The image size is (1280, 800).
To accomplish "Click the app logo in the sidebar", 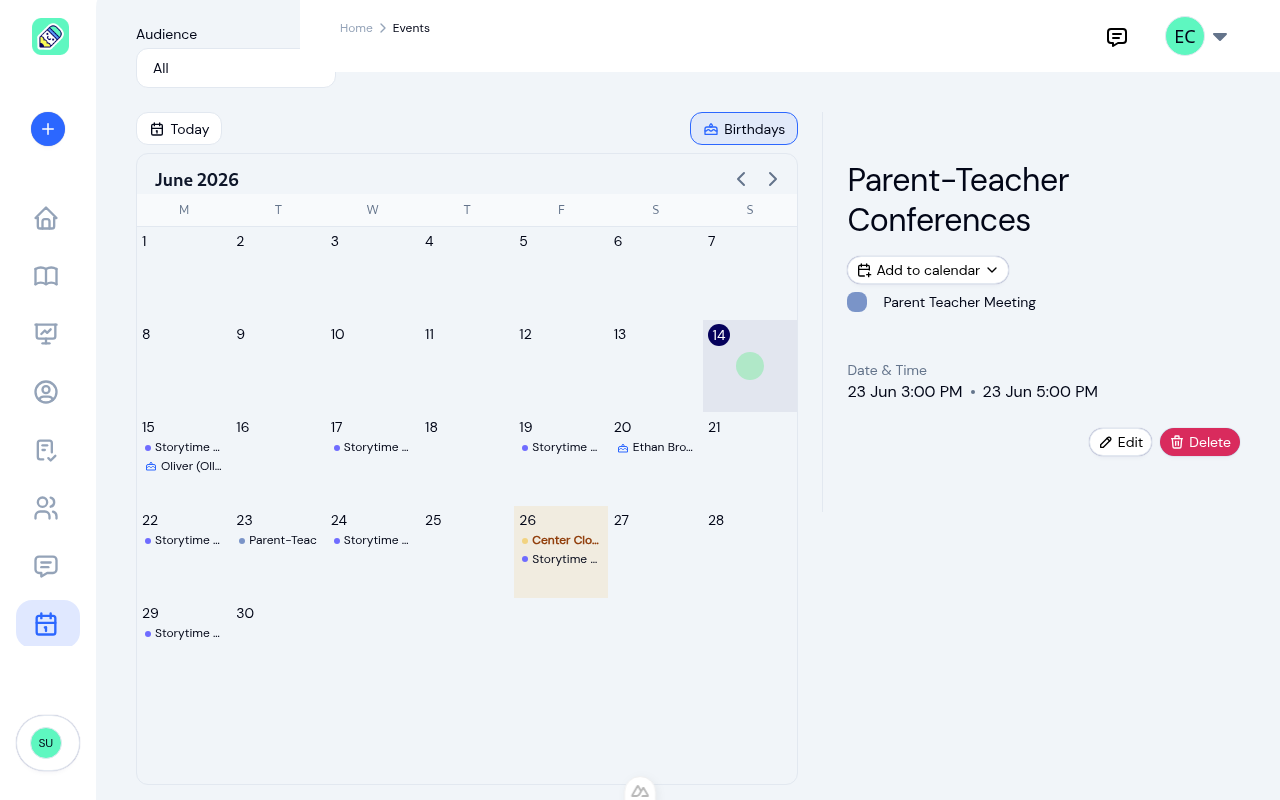I will pyautogui.click(x=50, y=37).
